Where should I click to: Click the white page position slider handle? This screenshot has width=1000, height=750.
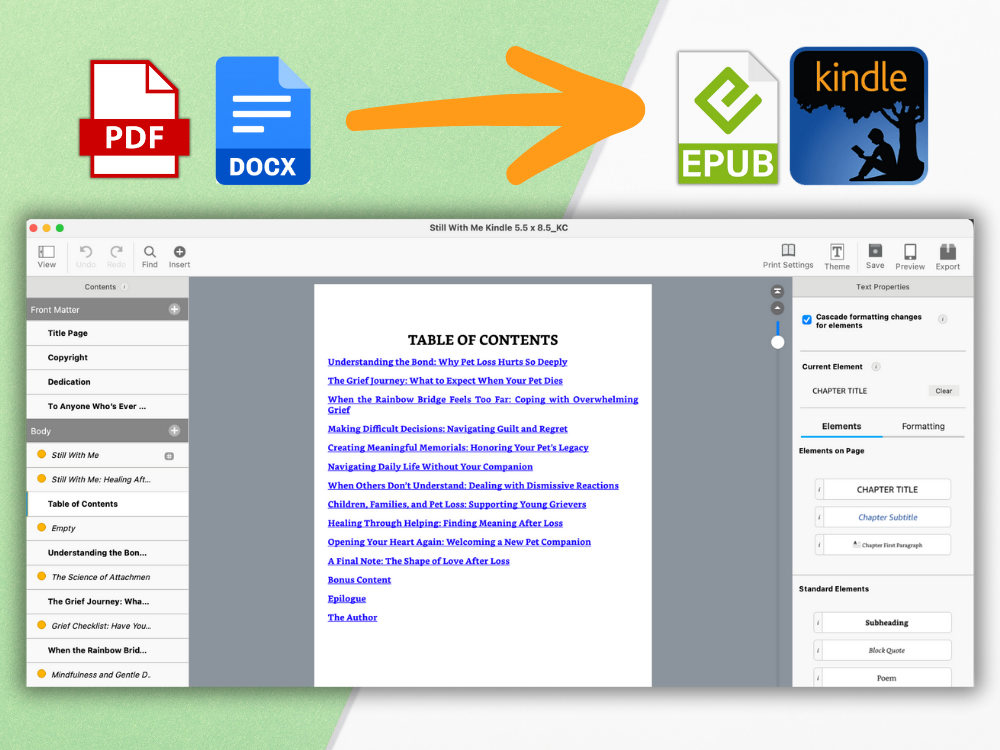[777, 342]
